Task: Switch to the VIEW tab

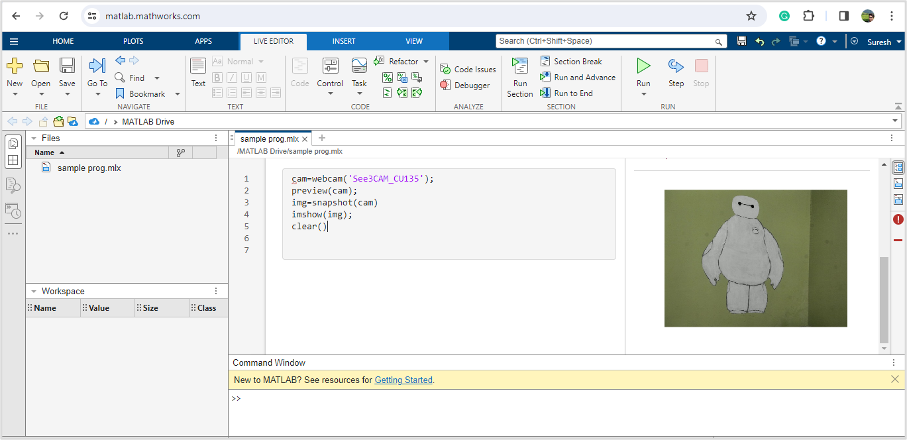Action: coord(414,41)
